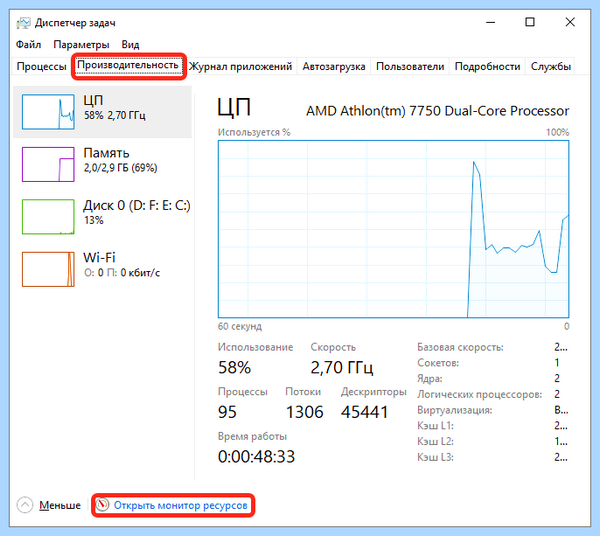The image size is (600, 536).
Task: Select the Диск 0 mini graph thumbnail
Action: click(48, 217)
